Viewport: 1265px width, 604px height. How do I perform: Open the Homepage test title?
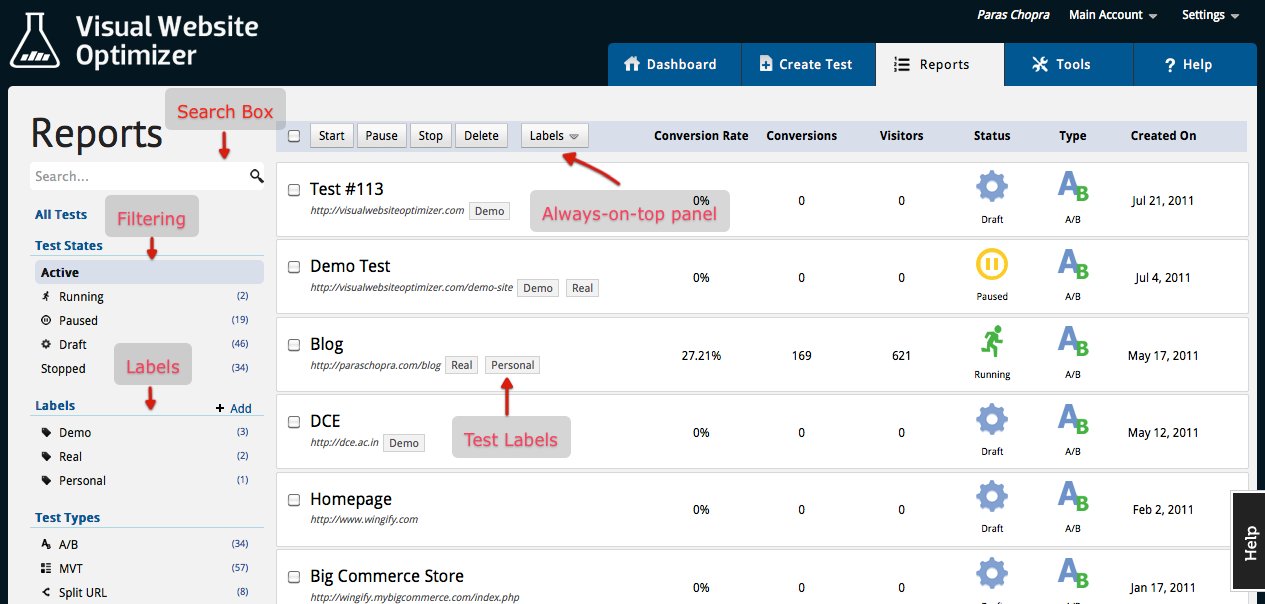(351, 499)
